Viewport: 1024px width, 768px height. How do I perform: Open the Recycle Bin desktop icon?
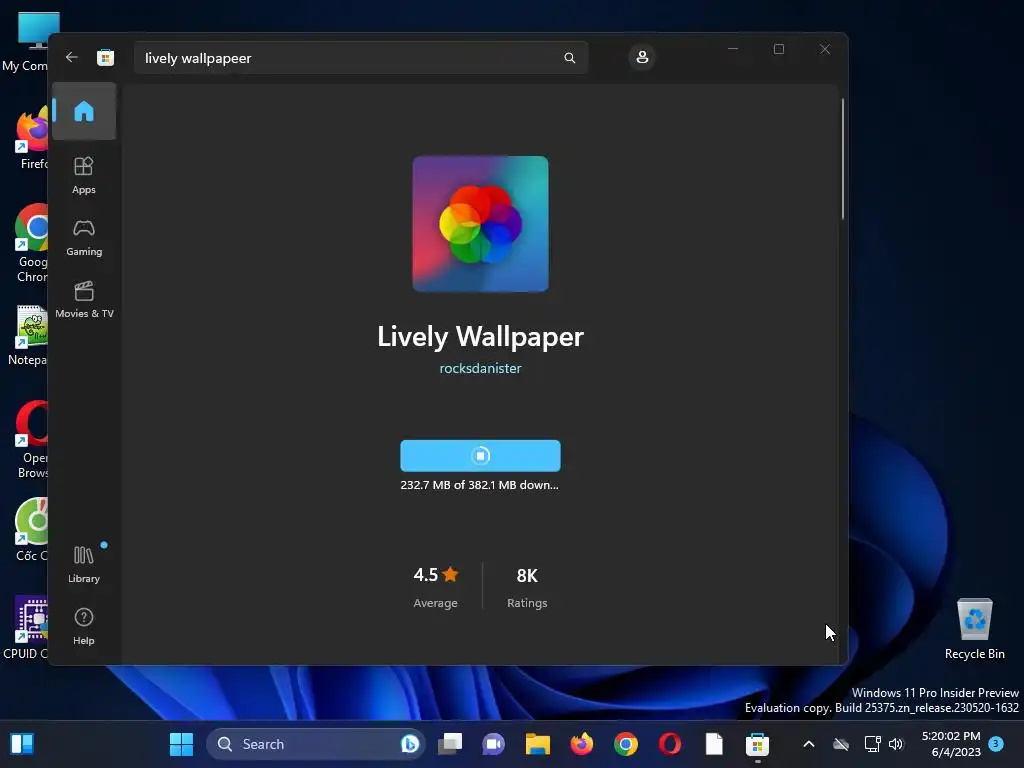(974, 628)
